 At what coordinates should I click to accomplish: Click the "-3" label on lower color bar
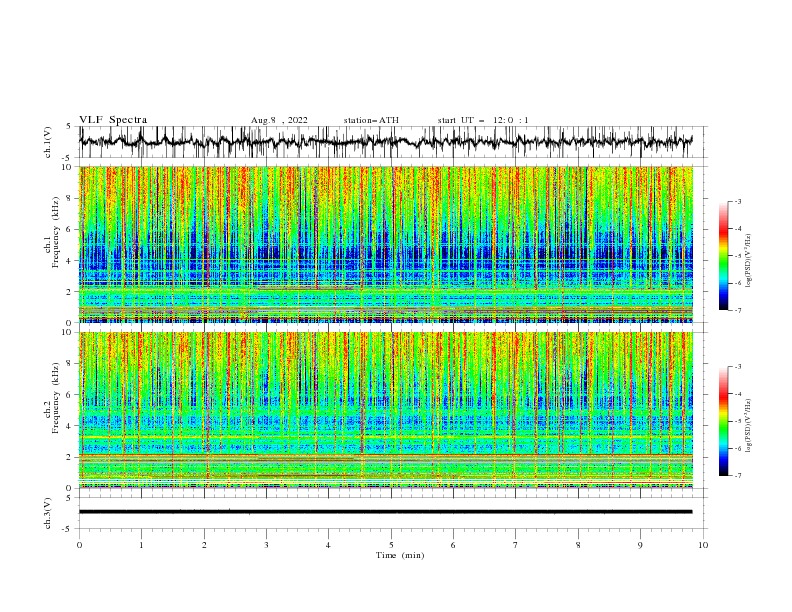pyautogui.click(x=738, y=367)
